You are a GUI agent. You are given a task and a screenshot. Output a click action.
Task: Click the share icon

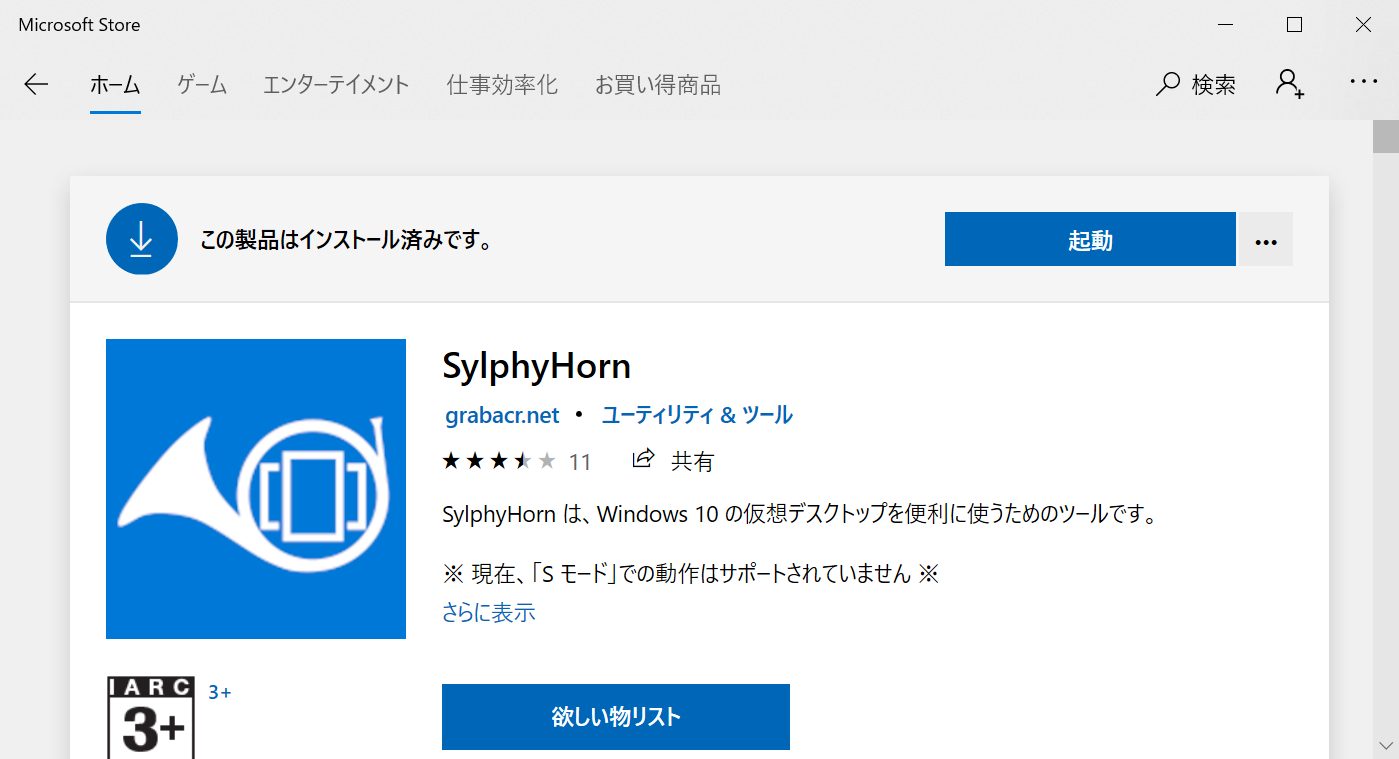643,459
